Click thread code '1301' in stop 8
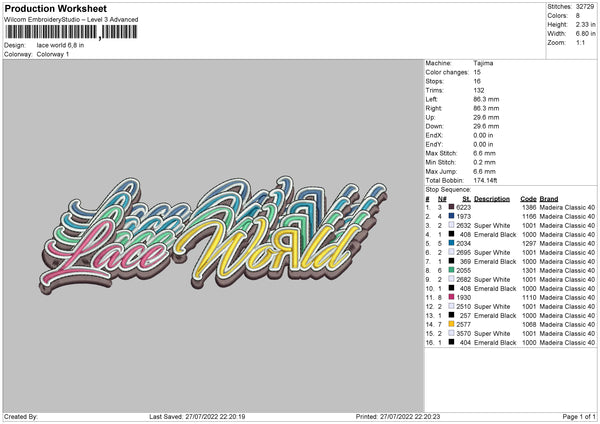The width and height of the screenshot is (600, 424). click(529, 270)
